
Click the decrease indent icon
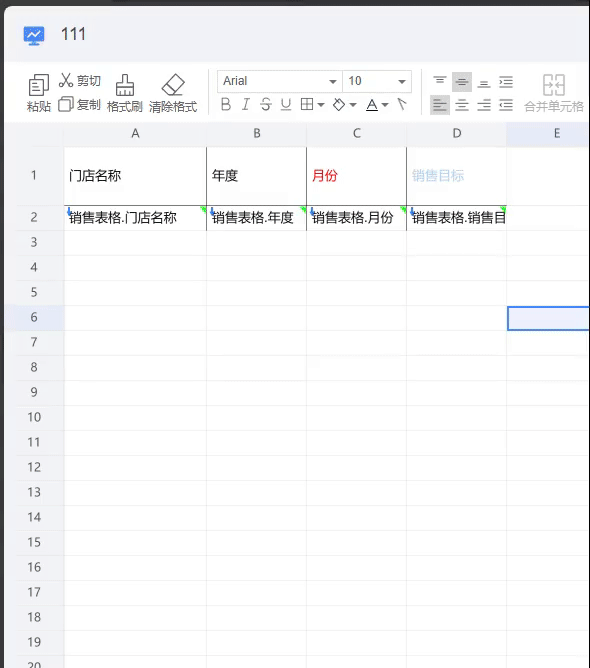[506, 105]
